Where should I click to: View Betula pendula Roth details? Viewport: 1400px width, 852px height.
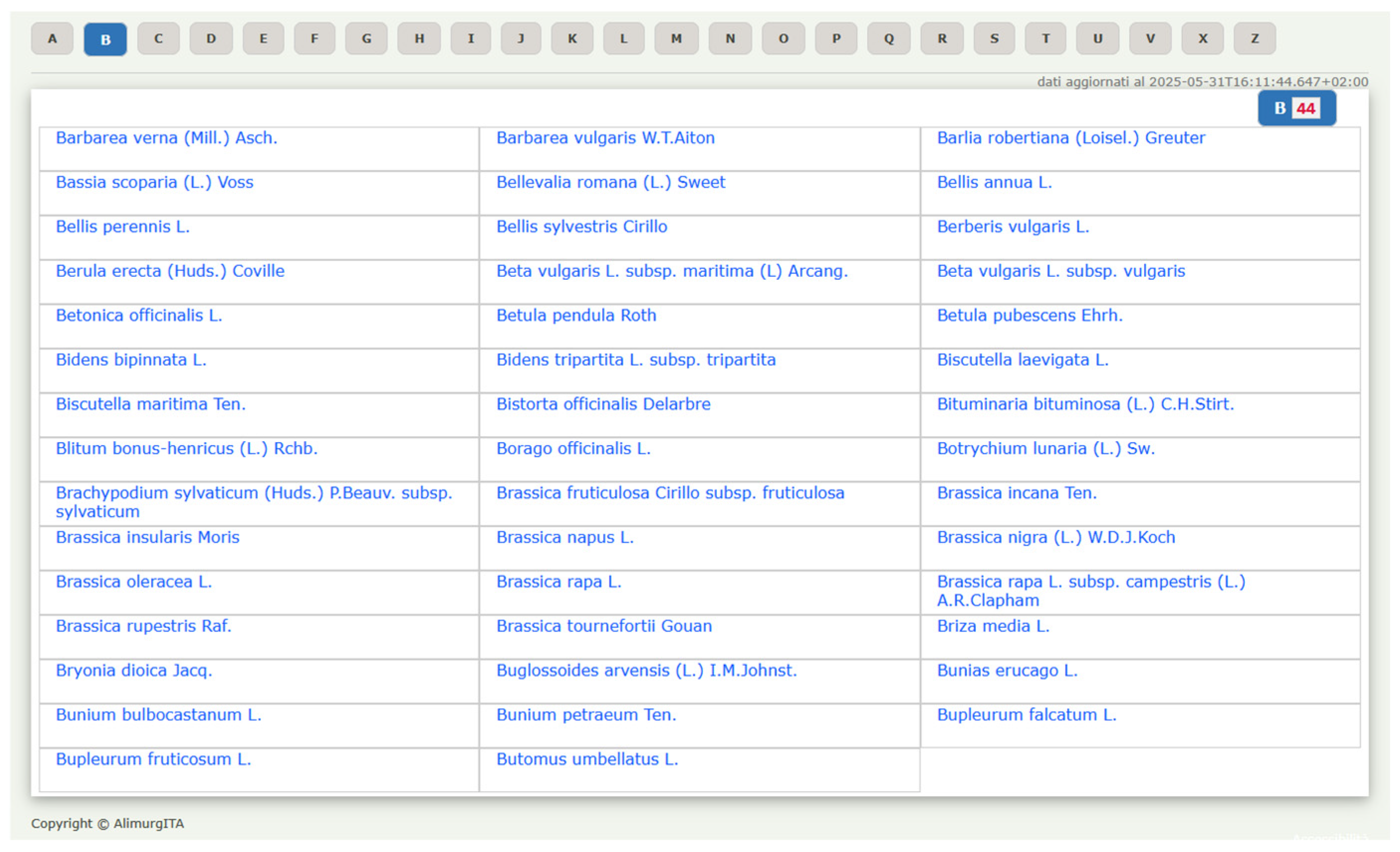[x=576, y=315]
